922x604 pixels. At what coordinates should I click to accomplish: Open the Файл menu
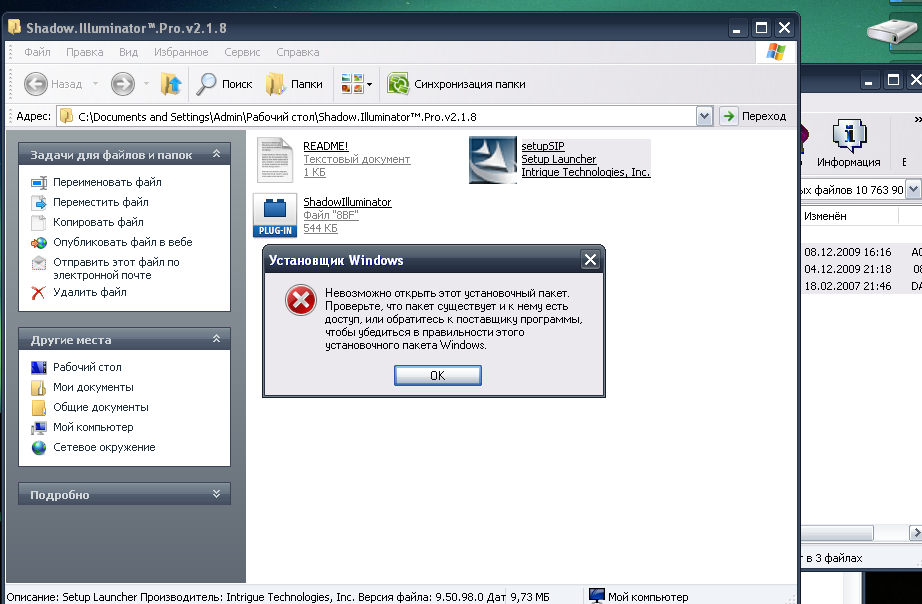click(x=38, y=52)
